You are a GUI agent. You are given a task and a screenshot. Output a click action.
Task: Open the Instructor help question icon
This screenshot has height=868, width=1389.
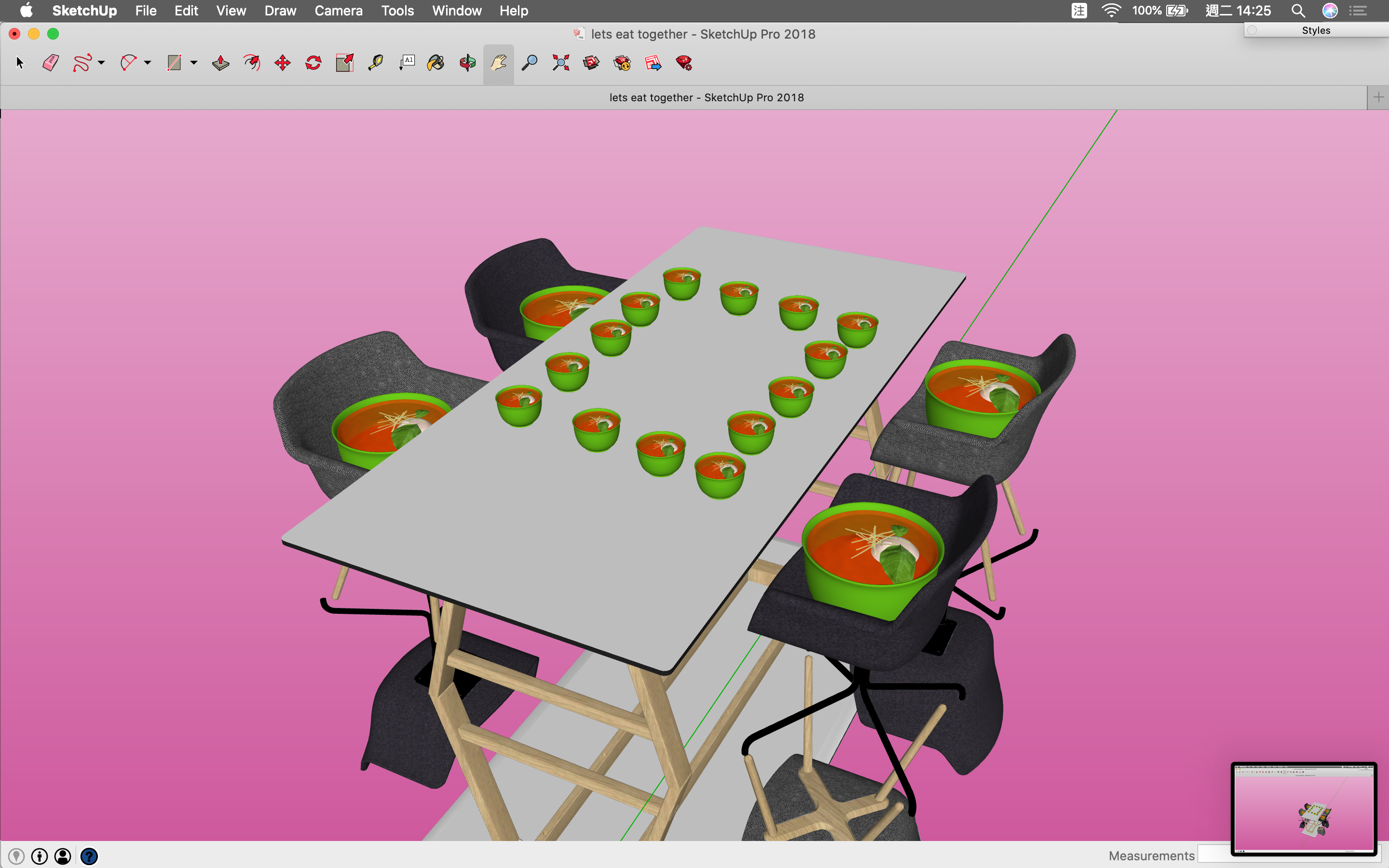pos(89,856)
